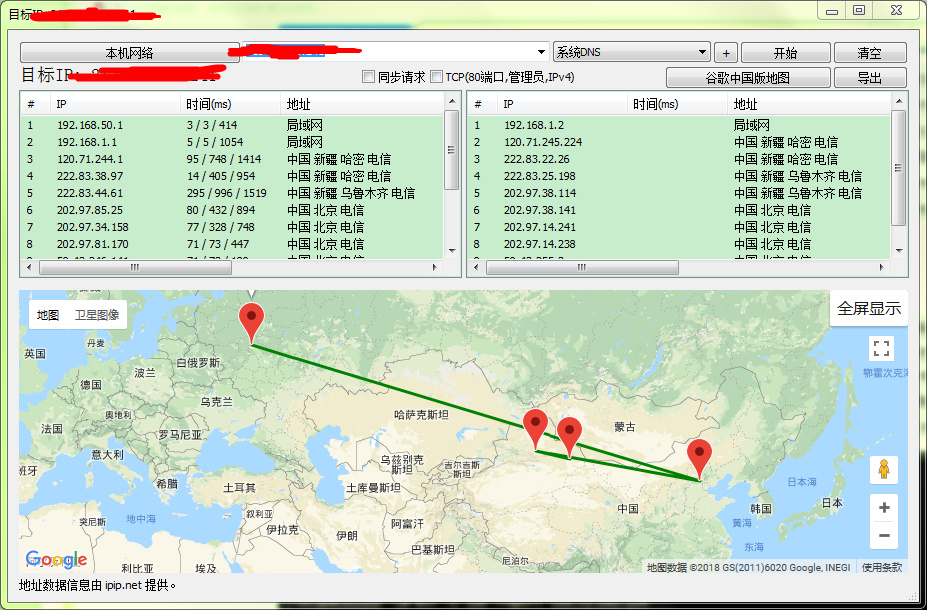Click the Beijing map marker pin
The image size is (927, 610).
coord(699,459)
